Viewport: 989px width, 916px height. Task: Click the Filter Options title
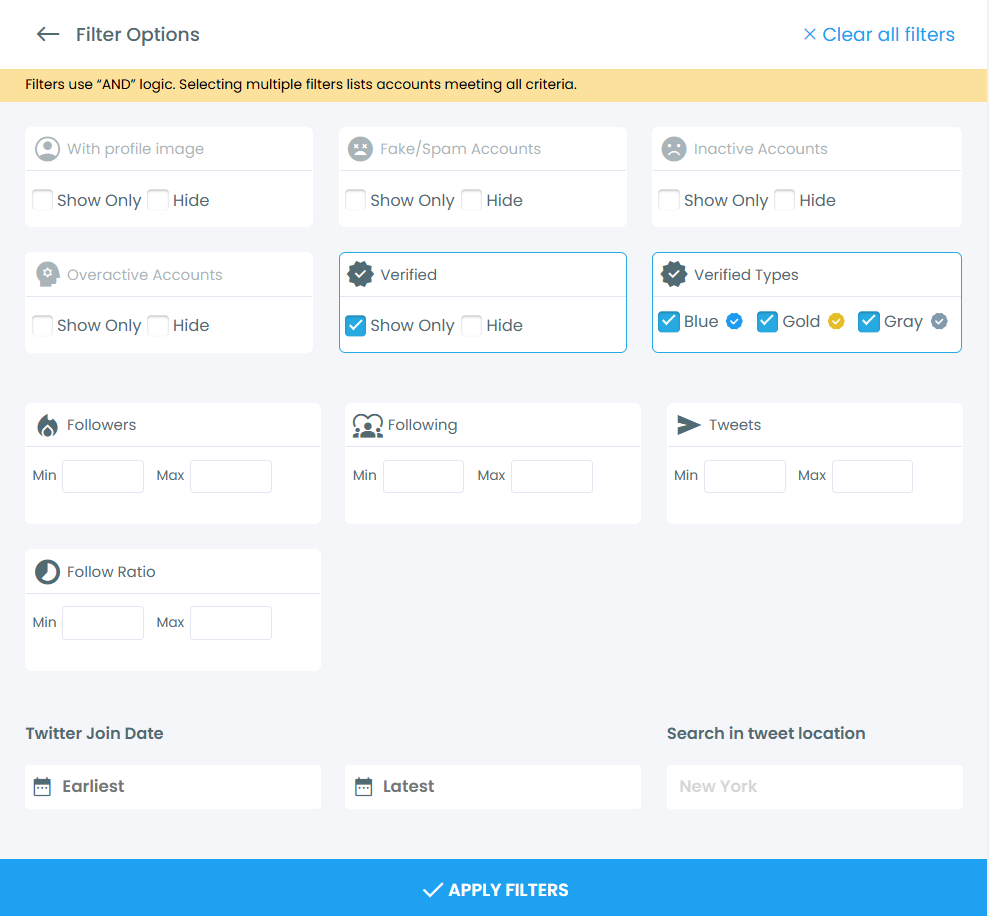coord(138,35)
